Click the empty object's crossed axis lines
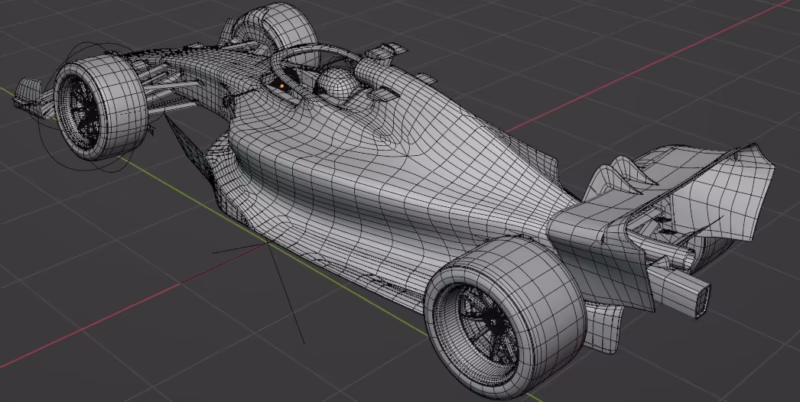The width and height of the screenshot is (800, 402). click(x=268, y=243)
